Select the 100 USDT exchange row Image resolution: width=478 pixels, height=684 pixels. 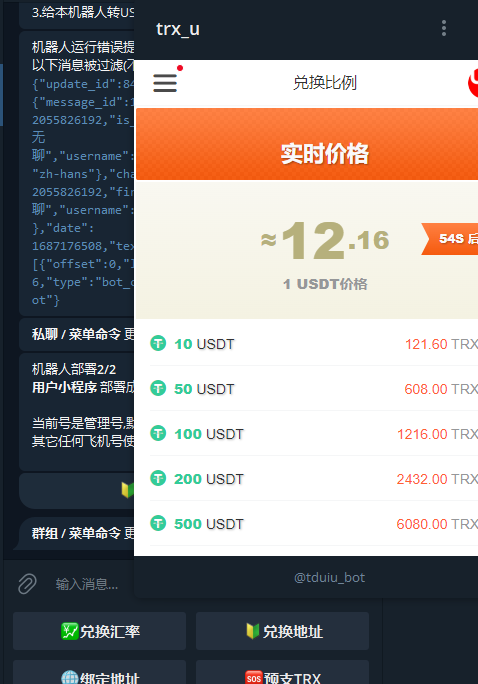[314, 434]
